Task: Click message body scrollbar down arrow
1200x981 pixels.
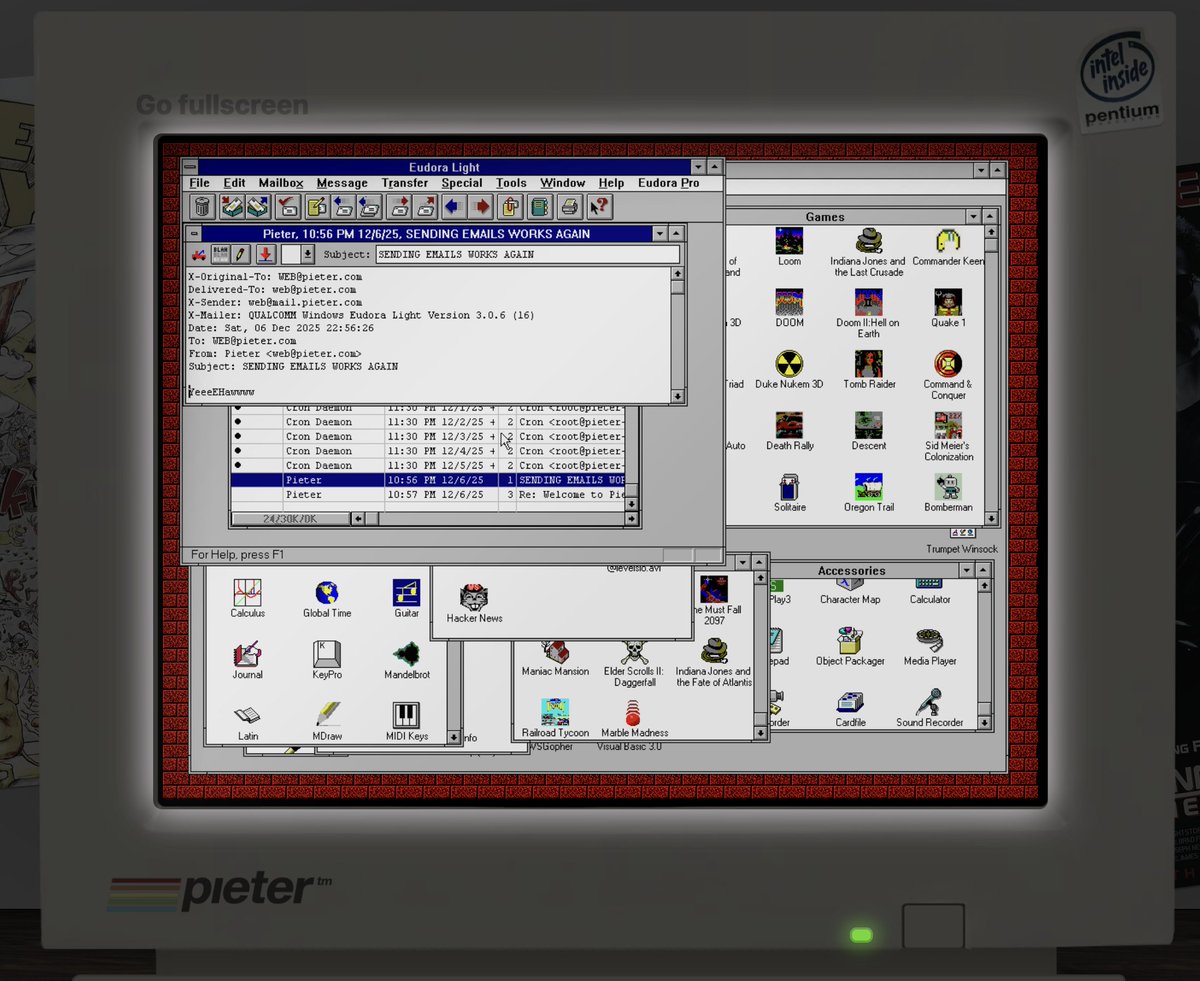Action: (x=678, y=396)
